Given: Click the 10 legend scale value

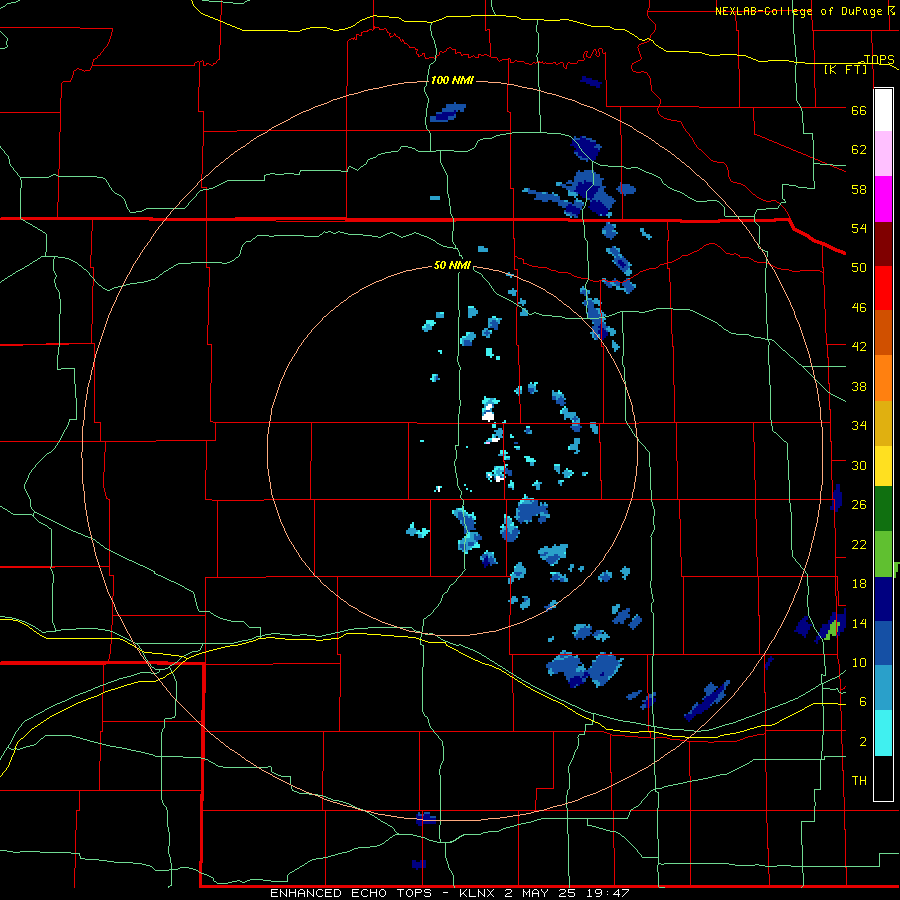Looking at the screenshot, I should [859, 662].
